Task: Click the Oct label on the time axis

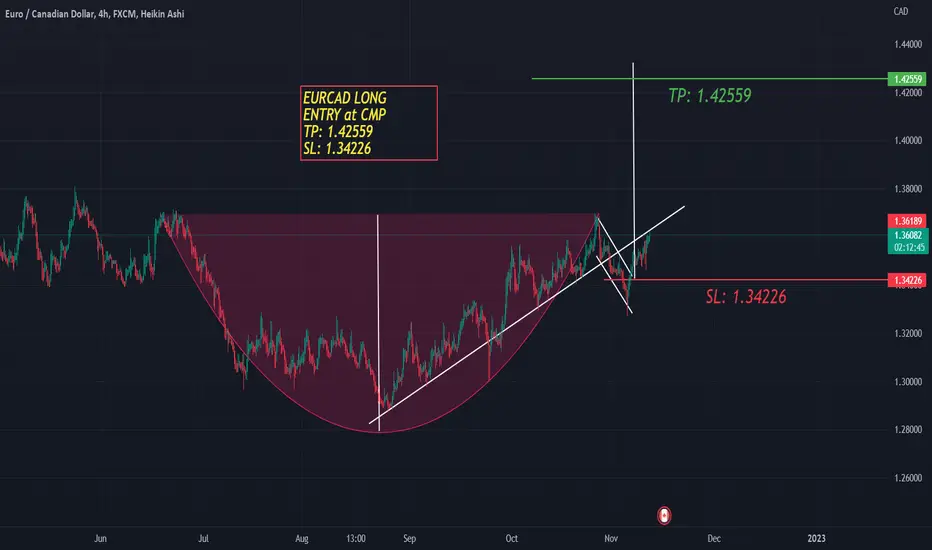Action: tap(512, 539)
